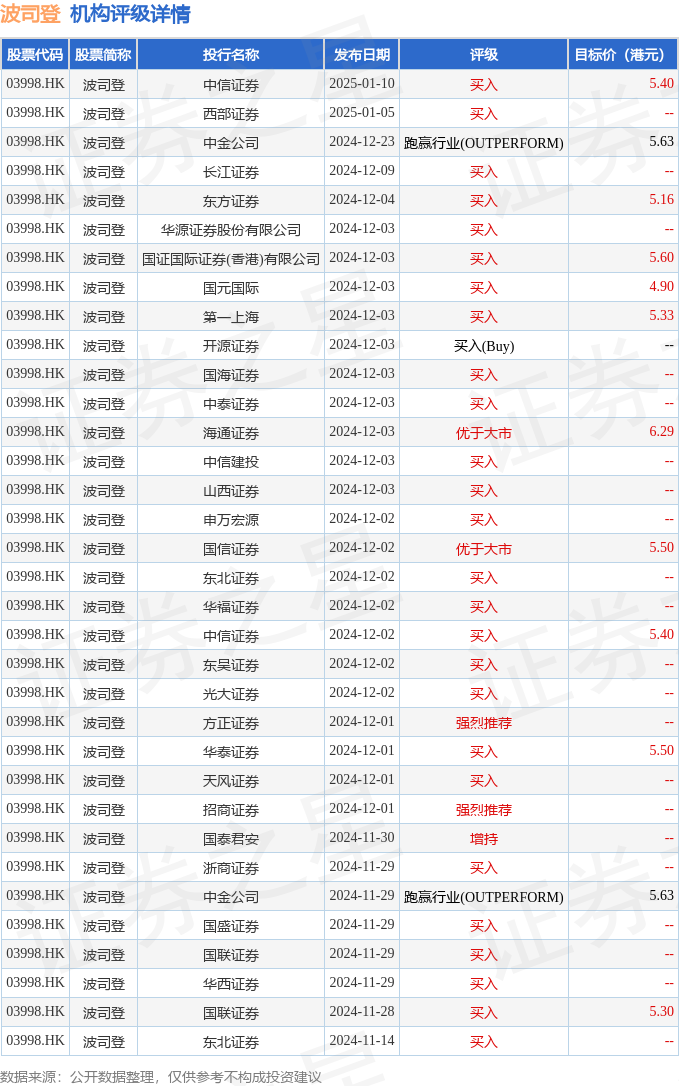Select the 天风证券 broker cell
Image resolution: width=679 pixels, height=1086 pixels.
coord(231,781)
